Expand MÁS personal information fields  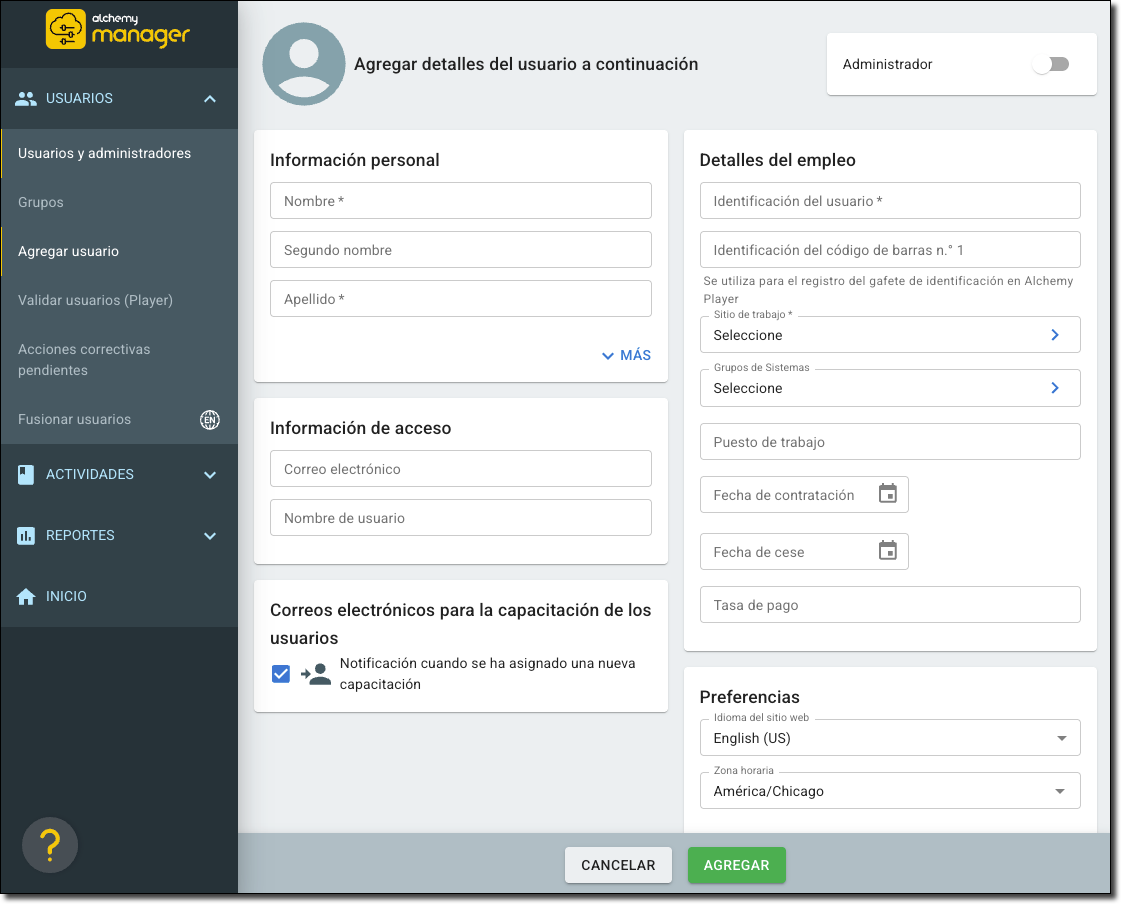point(626,355)
